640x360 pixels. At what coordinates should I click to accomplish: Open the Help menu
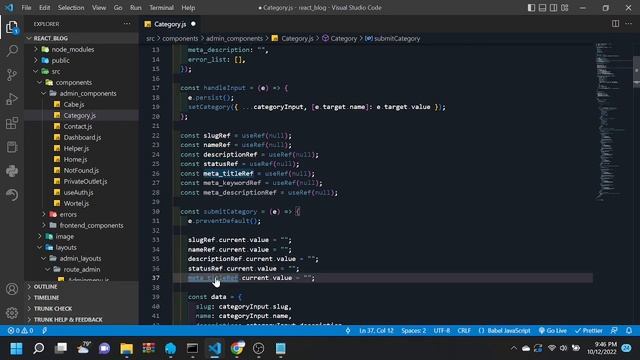(x=188, y=8)
